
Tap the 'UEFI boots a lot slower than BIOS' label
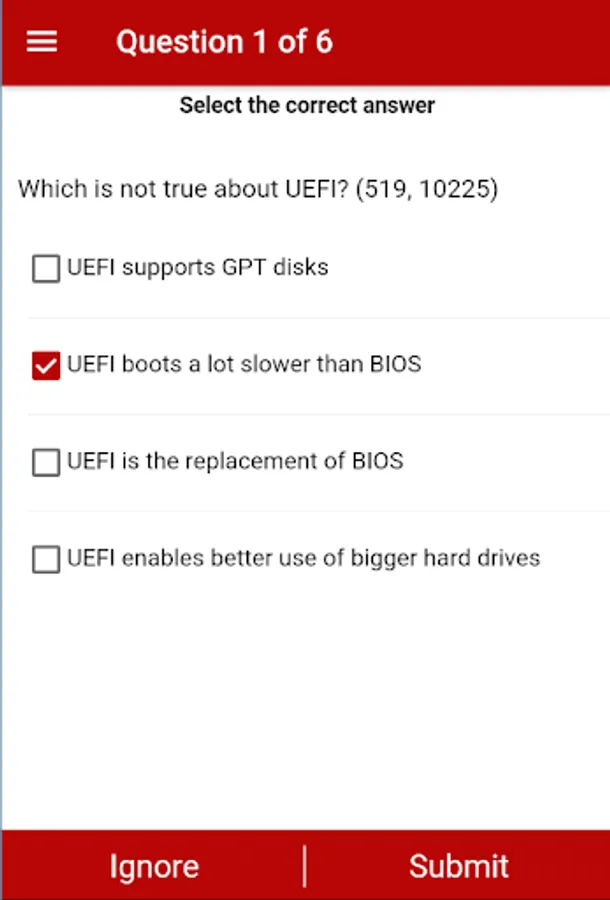coord(244,364)
